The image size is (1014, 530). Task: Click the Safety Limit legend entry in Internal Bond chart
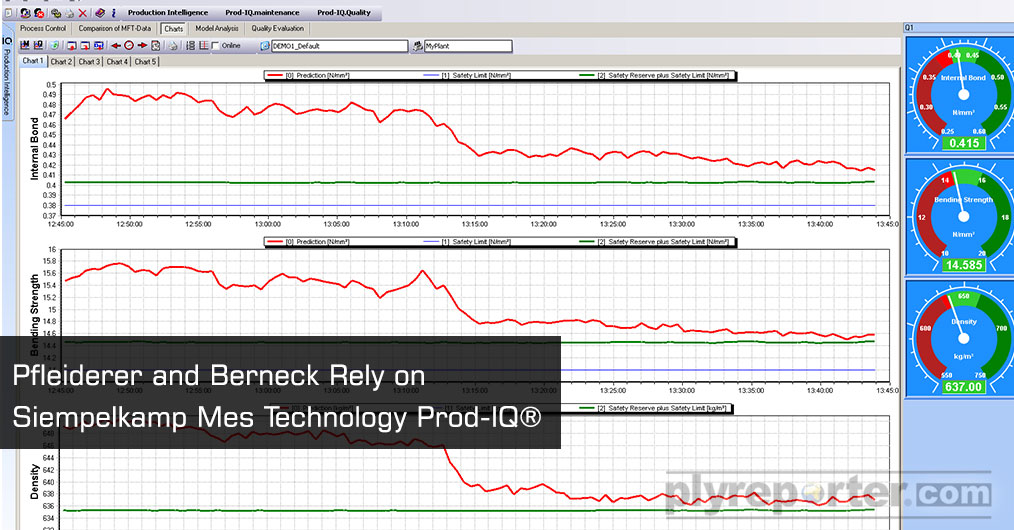467,76
